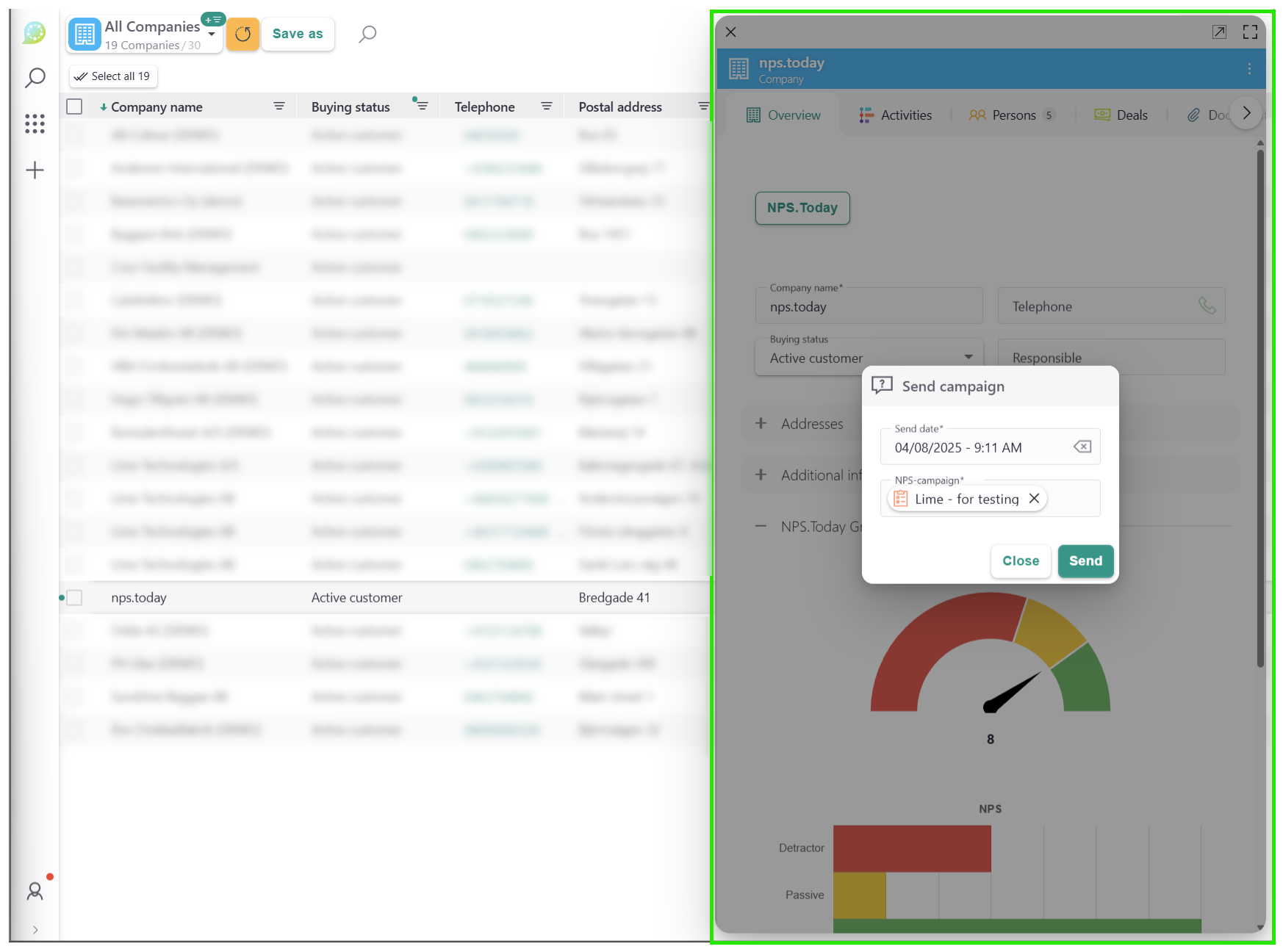Open the apps grid menu icon
1283x952 pixels.
tap(35, 123)
